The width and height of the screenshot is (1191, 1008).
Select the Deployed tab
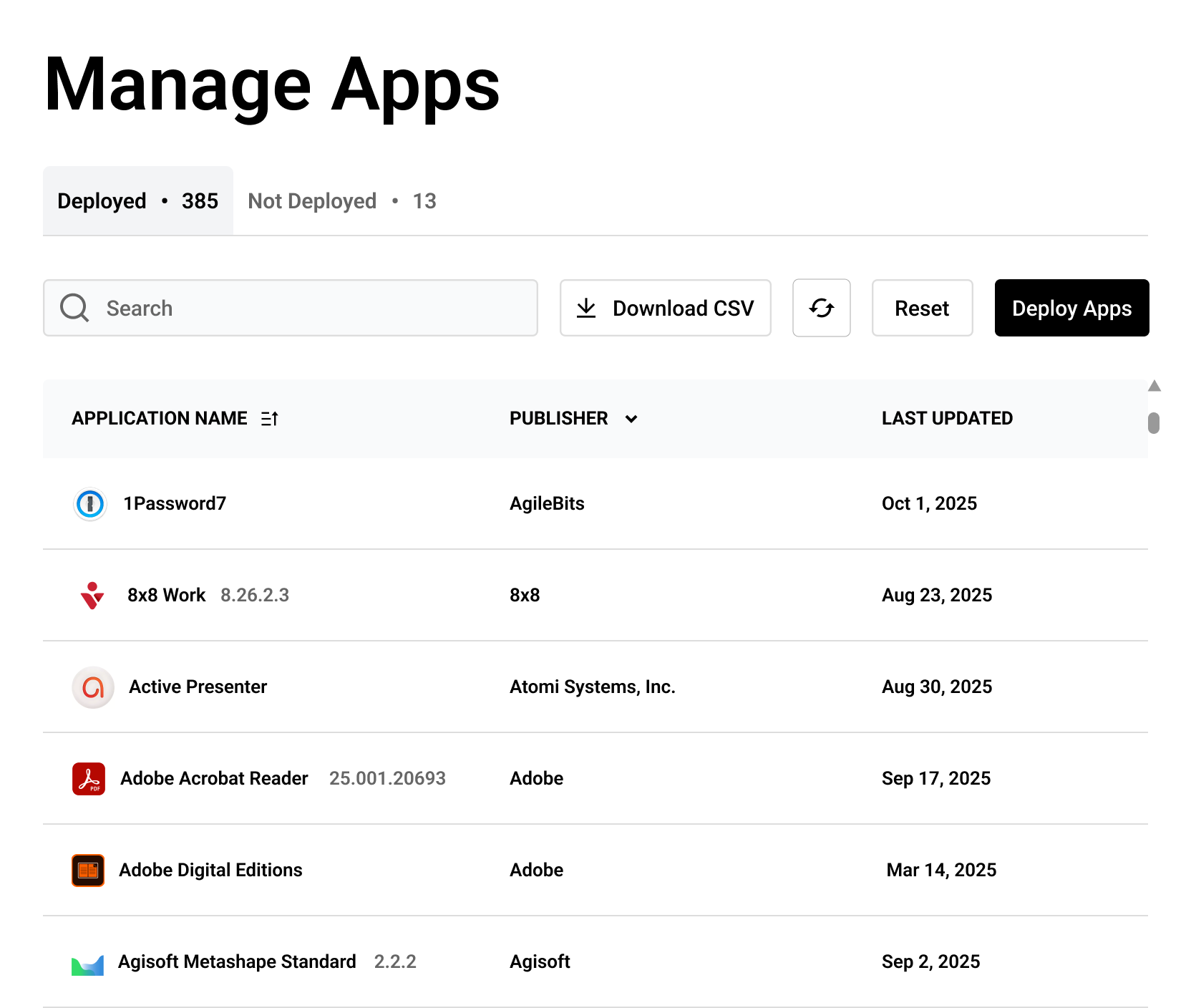click(137, 201)
